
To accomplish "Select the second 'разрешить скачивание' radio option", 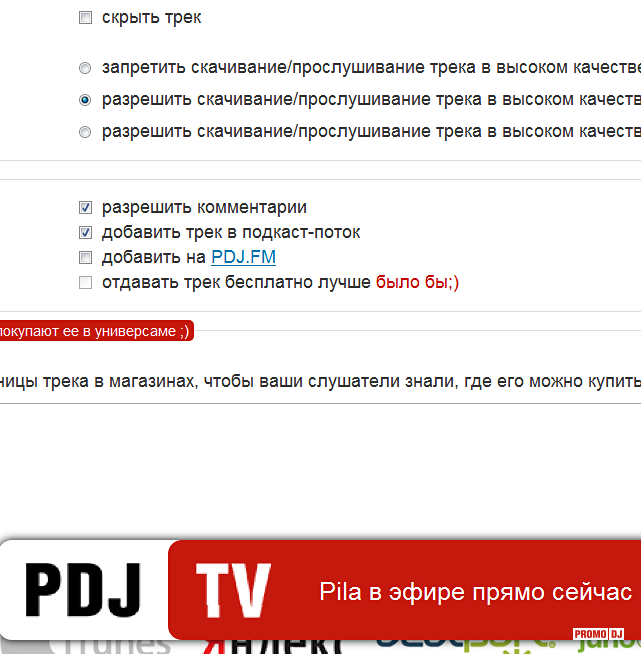I will pyautogui.click(x=85, y=100).
